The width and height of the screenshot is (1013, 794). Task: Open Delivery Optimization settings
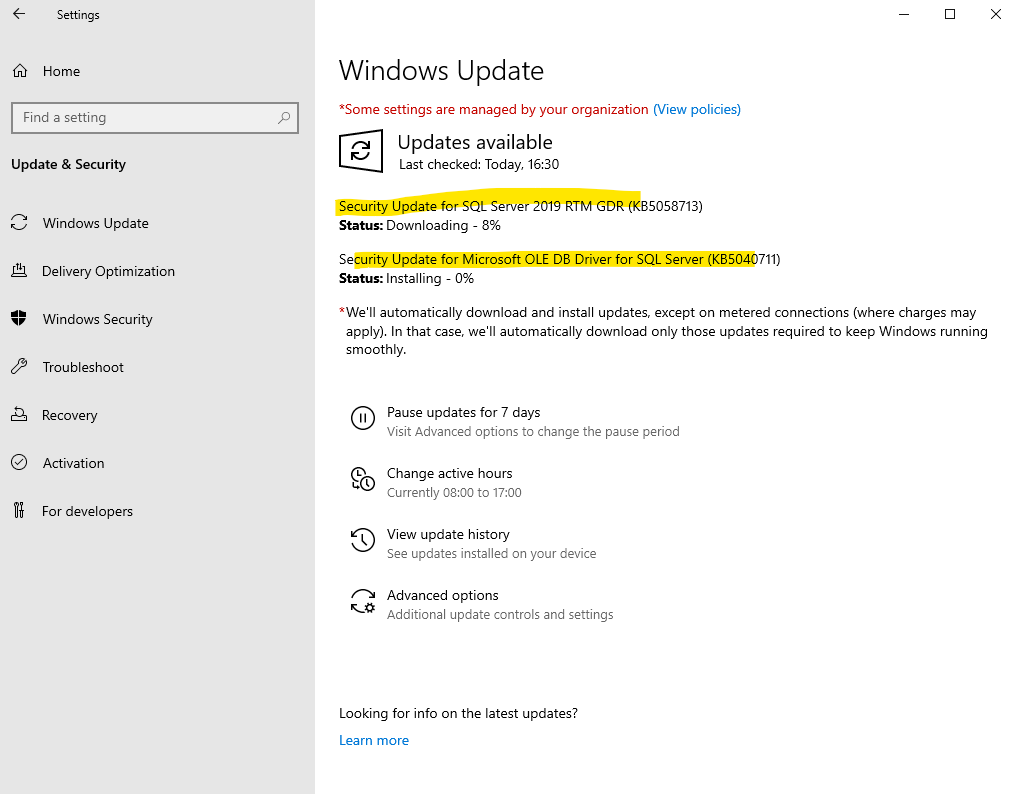[x=109, y=271]
